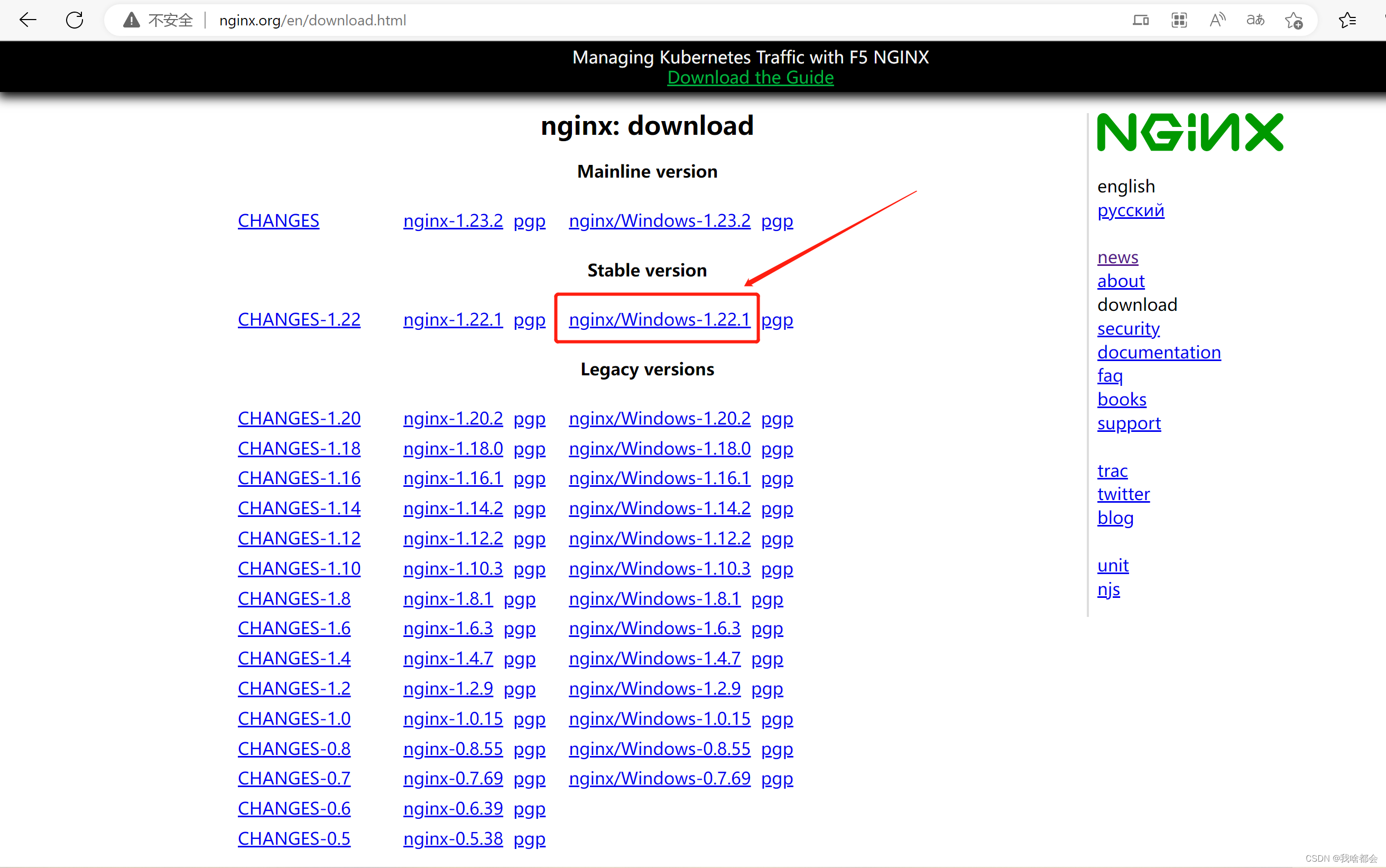Viewport: 1386px width, 868px height.
Task: Download nginx-1.4.7 source
Action: [x=448, y=659]
